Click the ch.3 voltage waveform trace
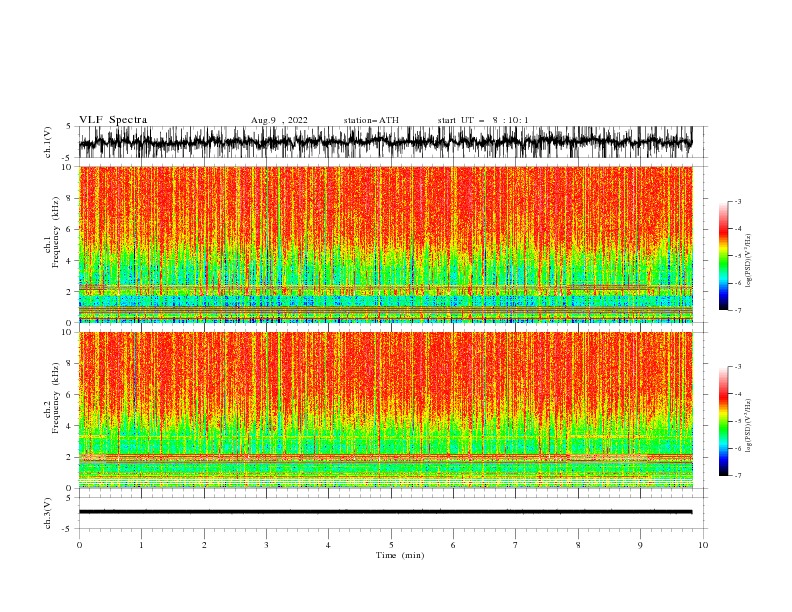This screenshot has height=612, width=792. coord(385,512)
